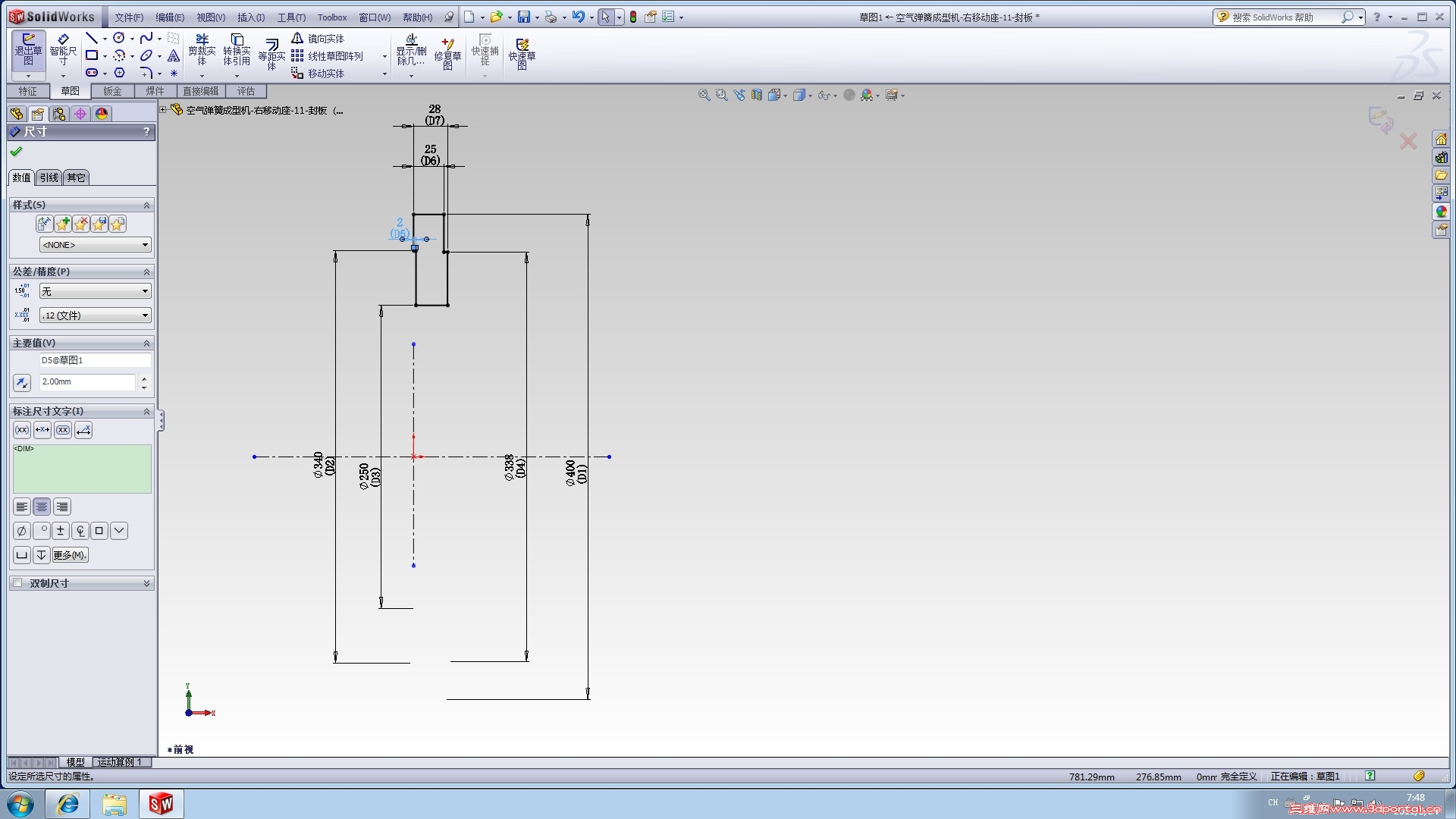1456x819 pixels.
Task: Click the Corner Rectangle tool
Action: point(92,55)
